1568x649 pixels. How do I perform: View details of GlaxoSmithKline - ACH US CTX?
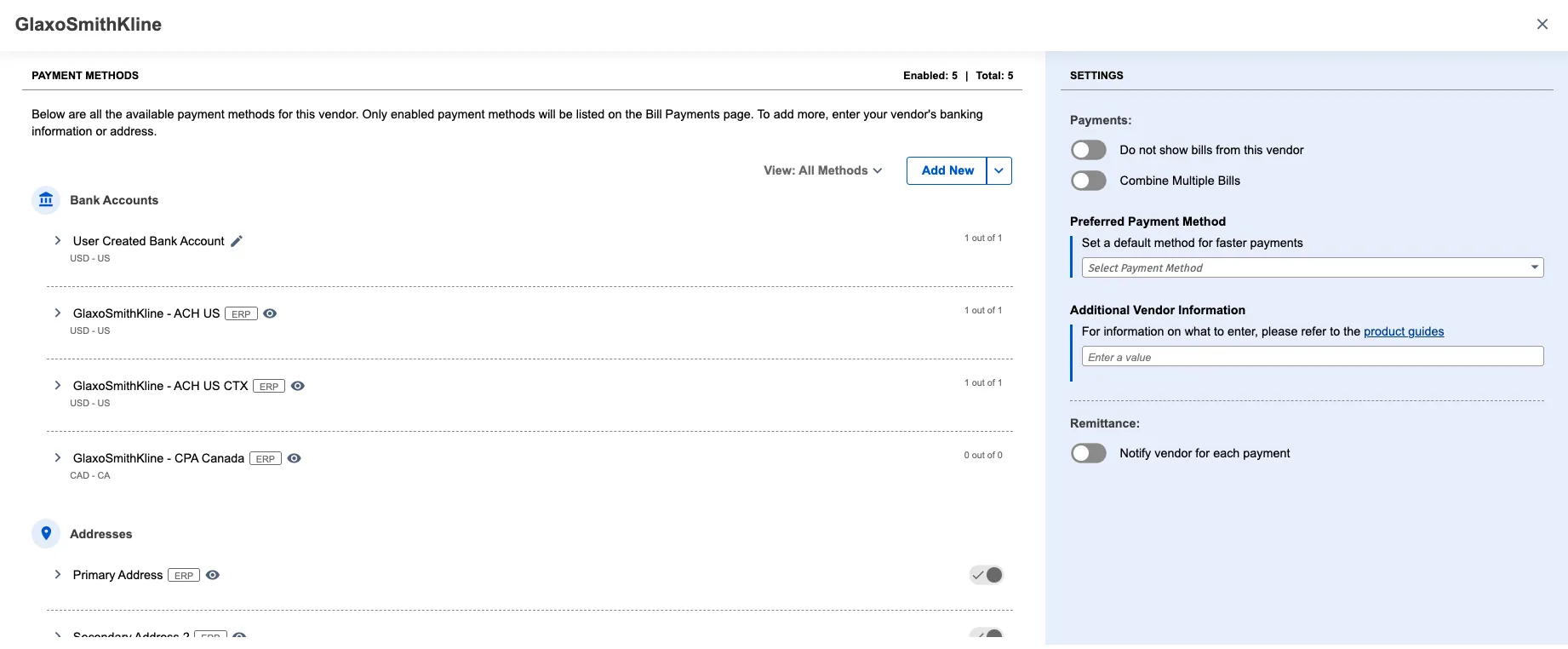click(x=298, y=386)
